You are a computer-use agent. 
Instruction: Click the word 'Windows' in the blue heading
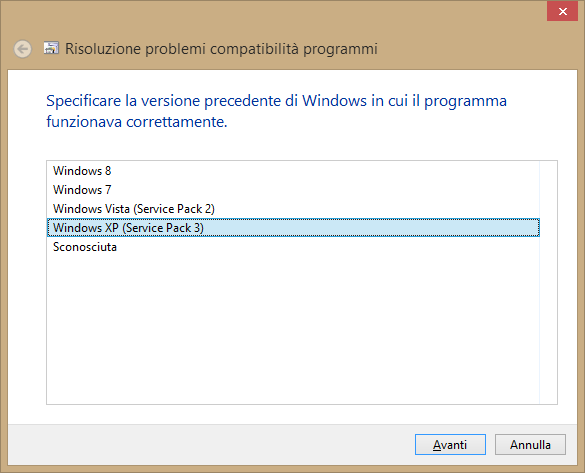pos(334,101)
